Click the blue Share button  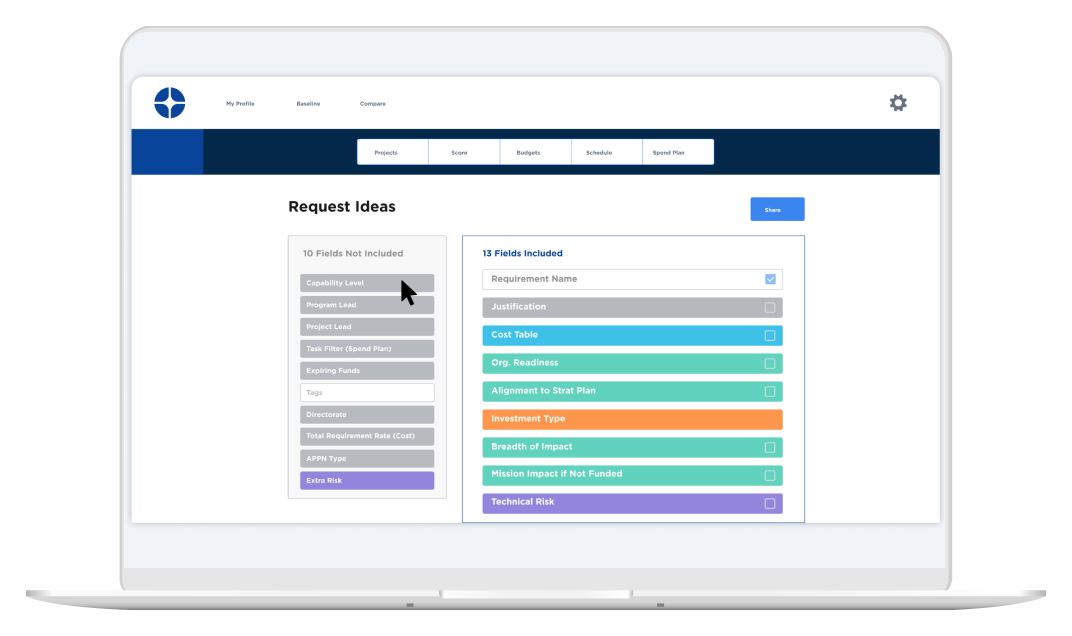[x=777, y=209]
